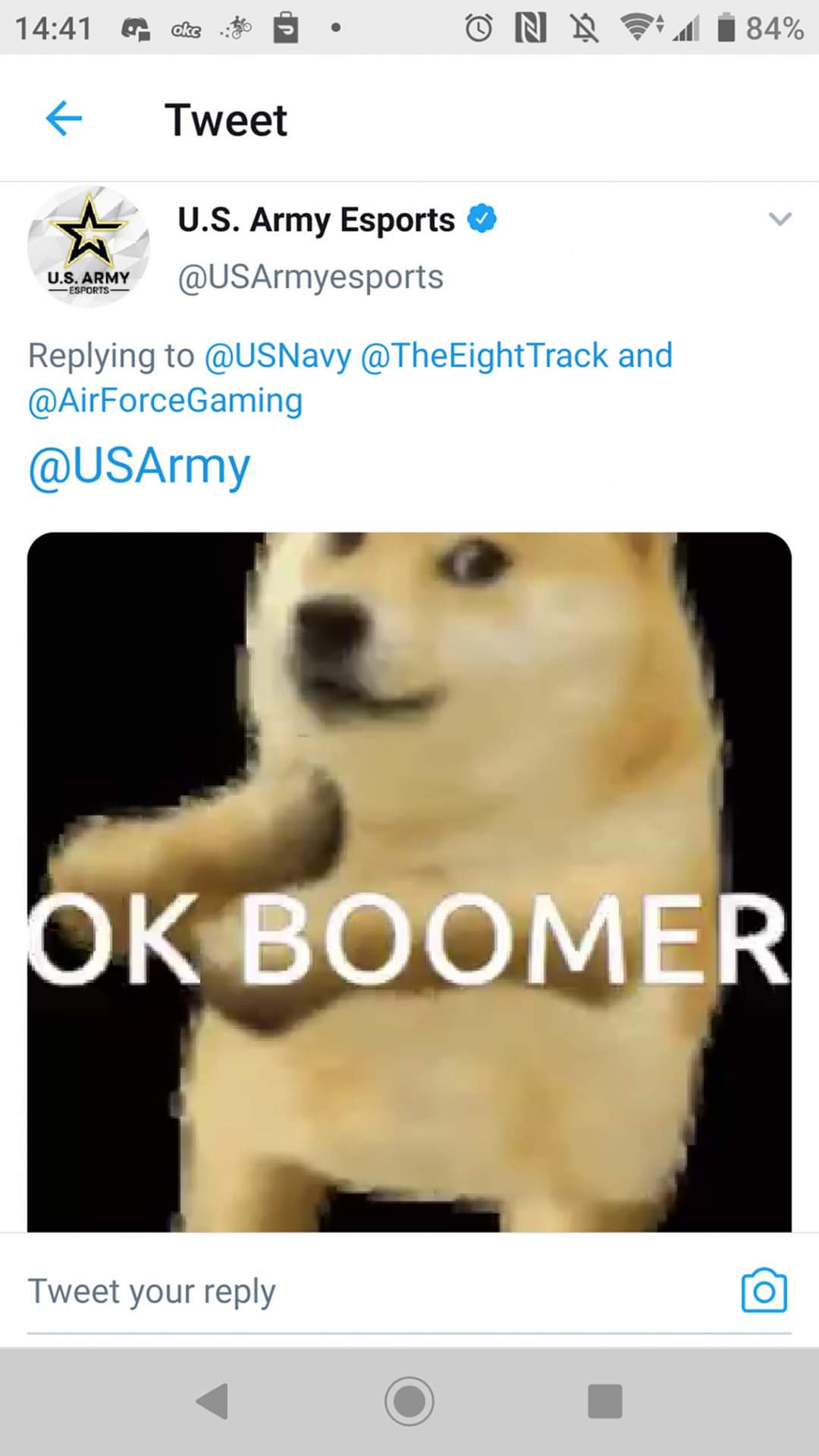Tap the Tweet header title
Screen dimensions: 819x1456
[226, 120]
